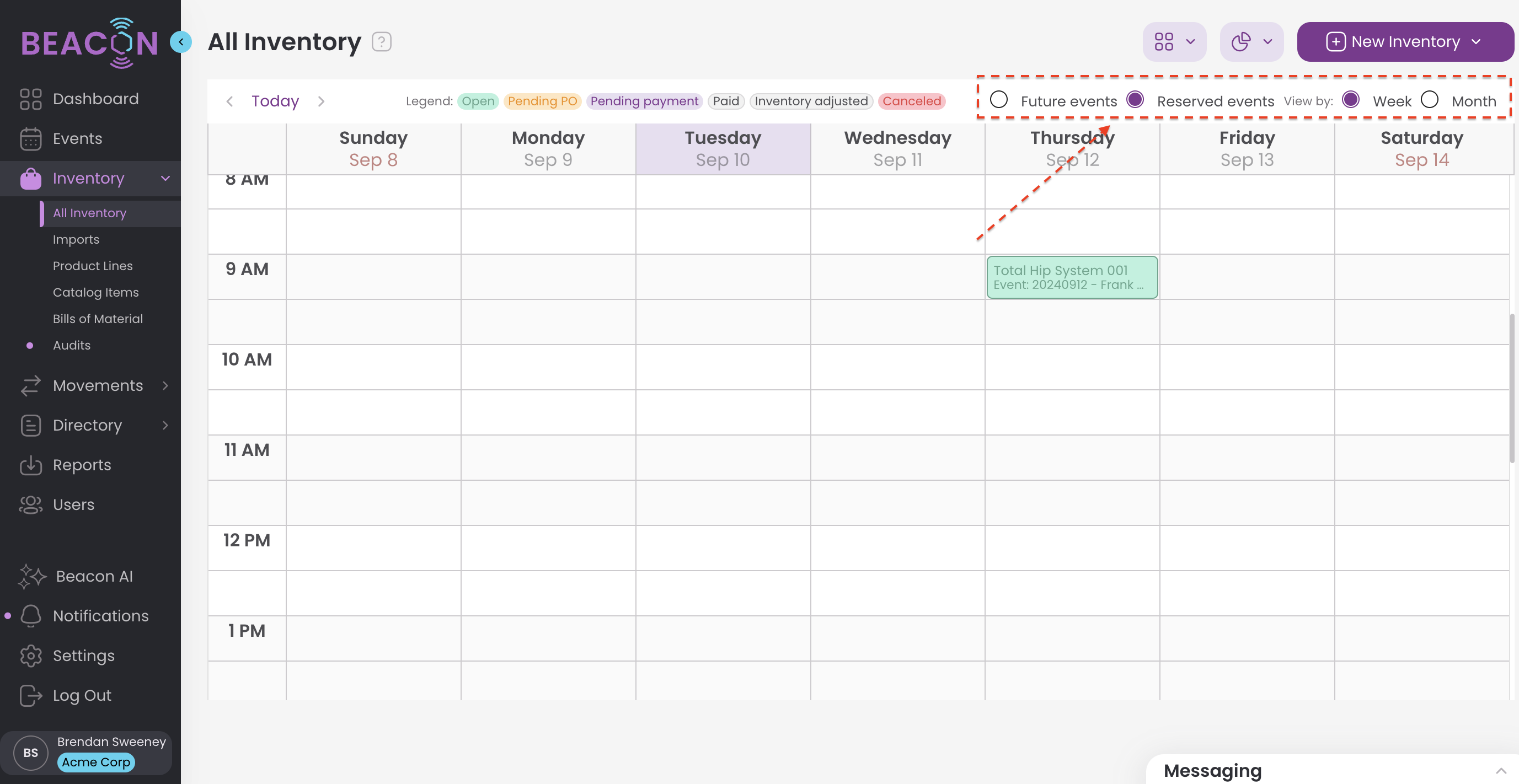Click the Notifications bell icon
1519x784 pixels.
pyautogui.click(x=31, y=616)
